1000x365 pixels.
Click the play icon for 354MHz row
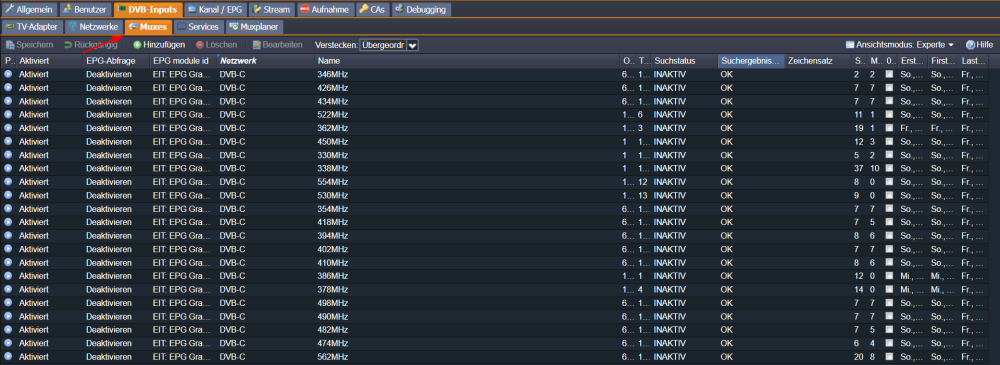pos(8,209)
